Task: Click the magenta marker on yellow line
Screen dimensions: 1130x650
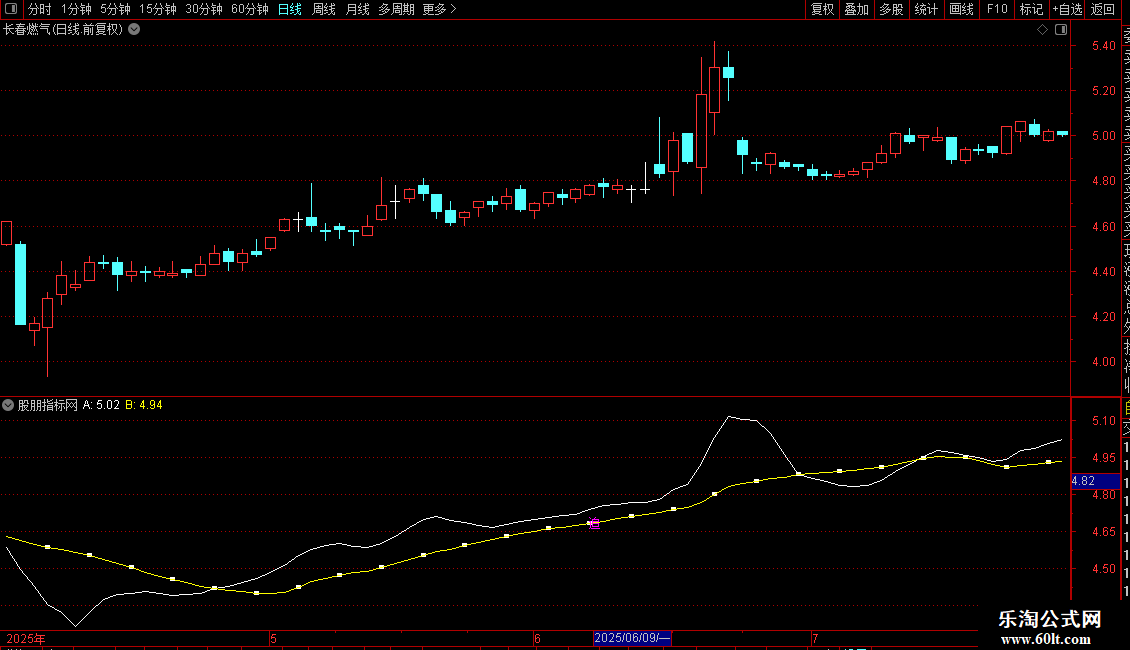Action: point(594,524)
